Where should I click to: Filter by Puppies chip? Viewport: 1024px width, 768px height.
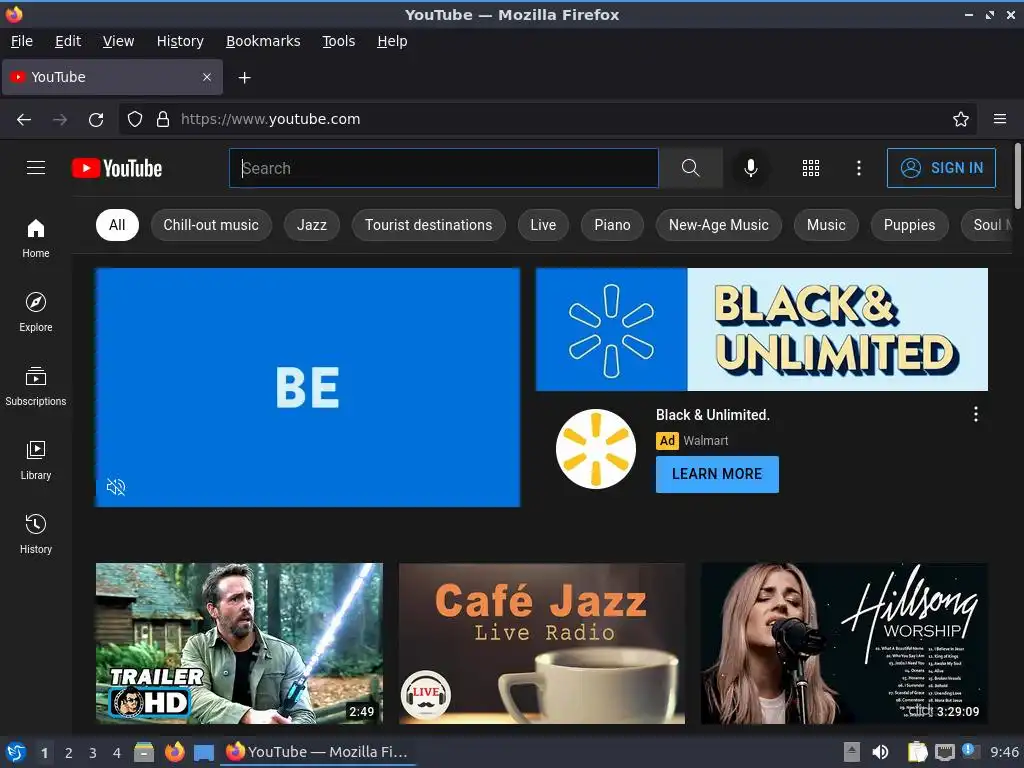[909, 225]
